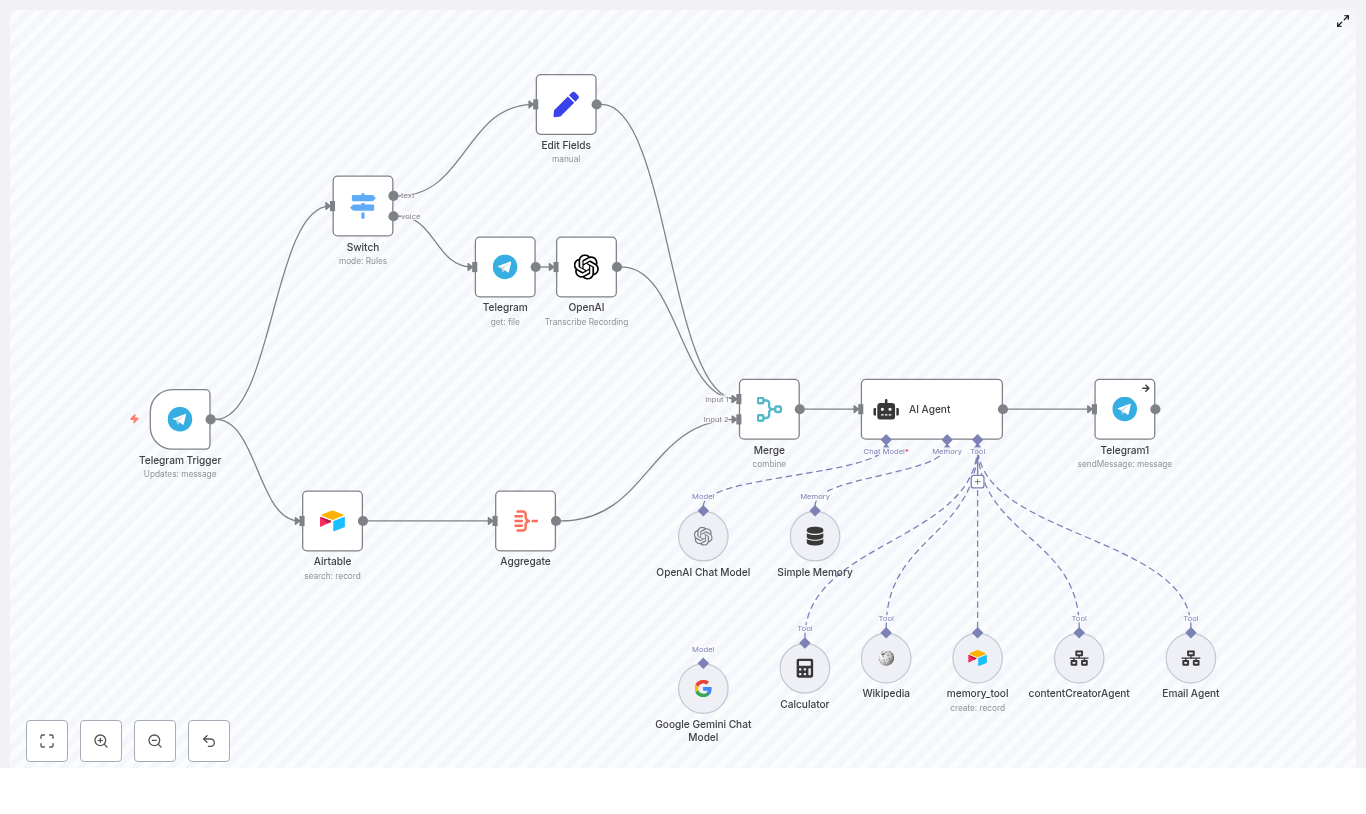Screen dimensions: 1366x814
Task: Expand canvas to fullscreen with top-right arrows
Action: [x=1343, y=21]
